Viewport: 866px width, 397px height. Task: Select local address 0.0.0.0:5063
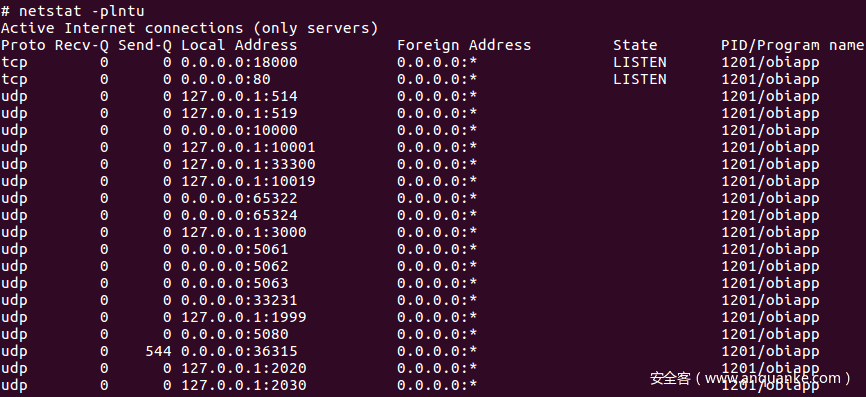[235, 283]
